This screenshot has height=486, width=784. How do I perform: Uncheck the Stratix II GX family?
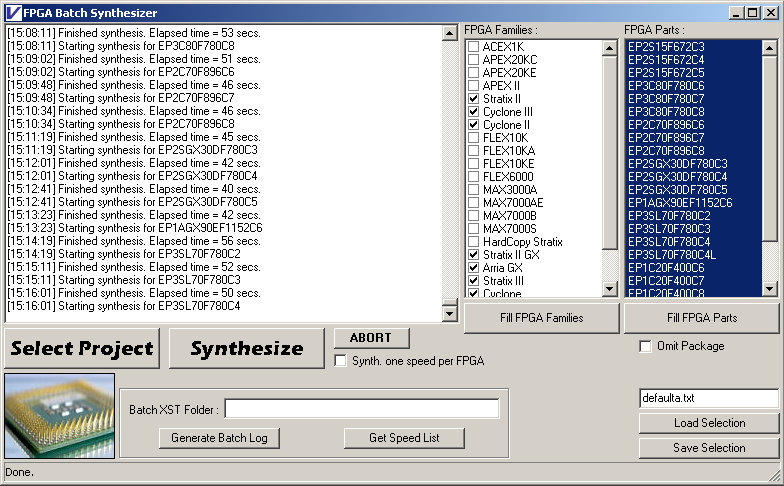474,254
